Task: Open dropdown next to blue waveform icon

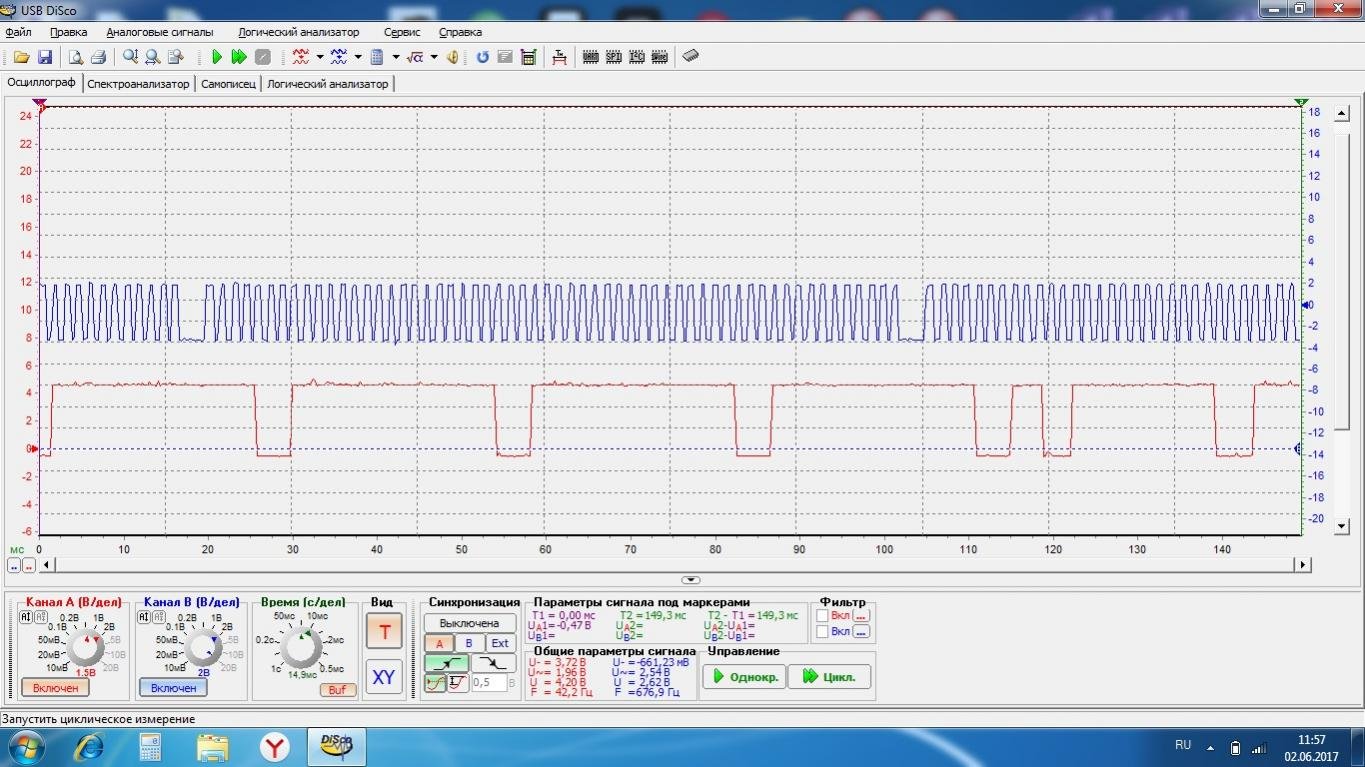Action: click(x=357, y=57)
